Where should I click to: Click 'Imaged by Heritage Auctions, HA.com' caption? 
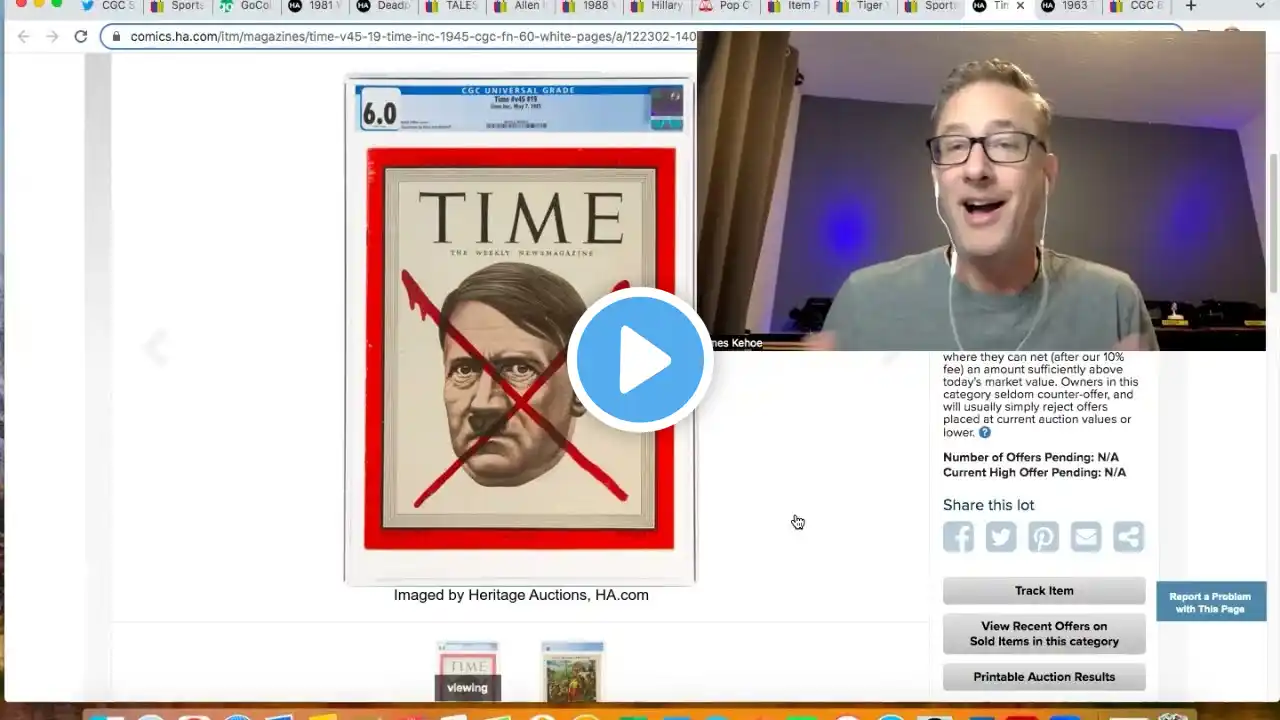521,595
